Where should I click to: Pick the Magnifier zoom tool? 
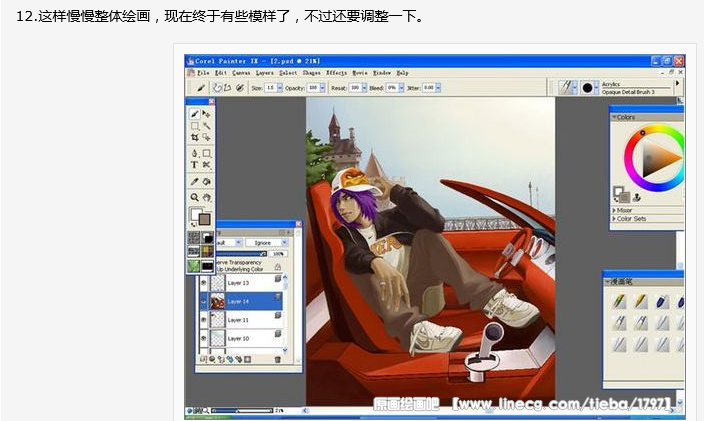pyautogui.click(x=195, y=197)
